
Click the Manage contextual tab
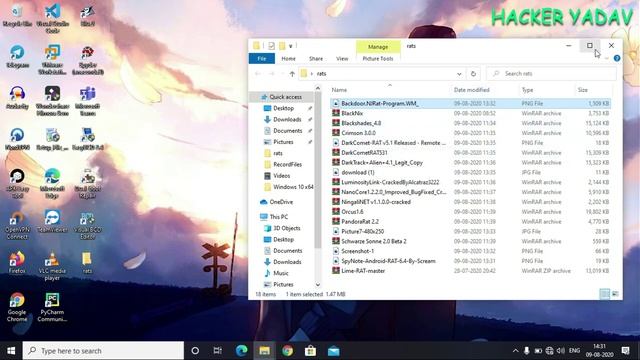point(378,47)
